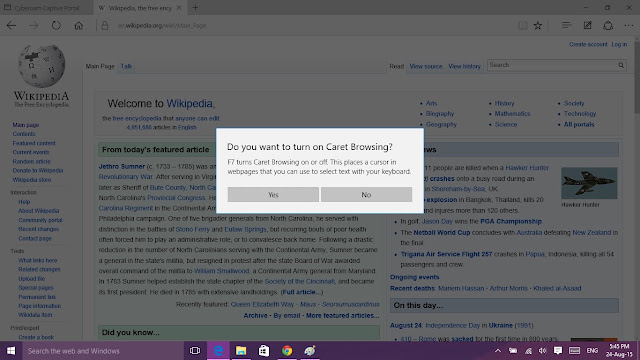Click the taskbar clock and date
The width and height of the screenshot is (640, 360).
click(x=619, y=351)
